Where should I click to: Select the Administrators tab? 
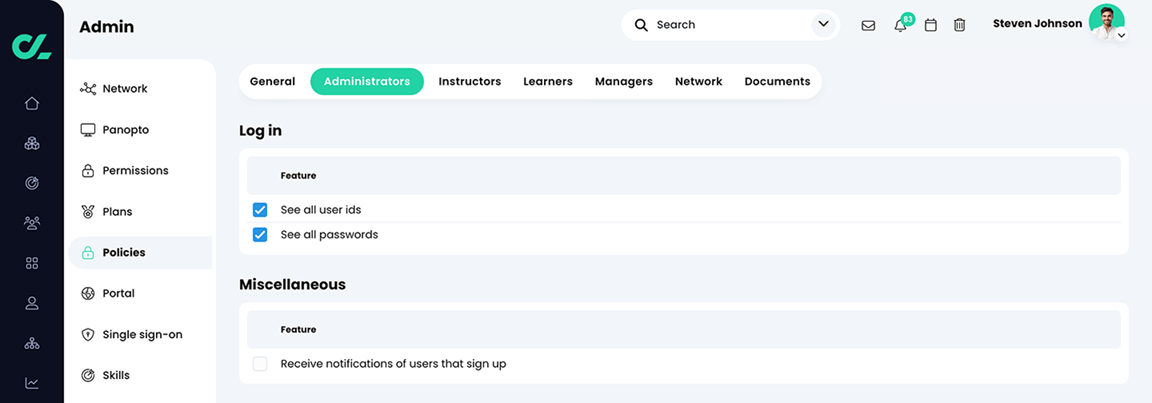pyautogui.click(x=367, y=81)
